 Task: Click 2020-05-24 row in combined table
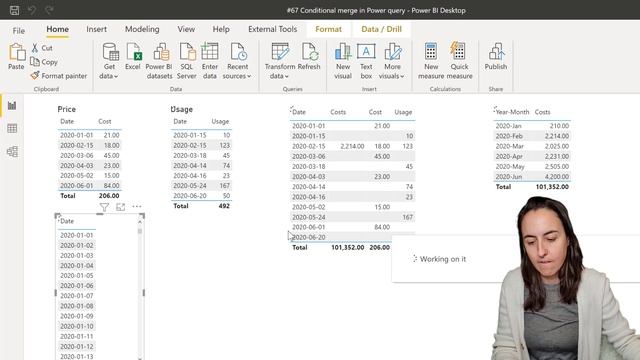tap(353, 217)
